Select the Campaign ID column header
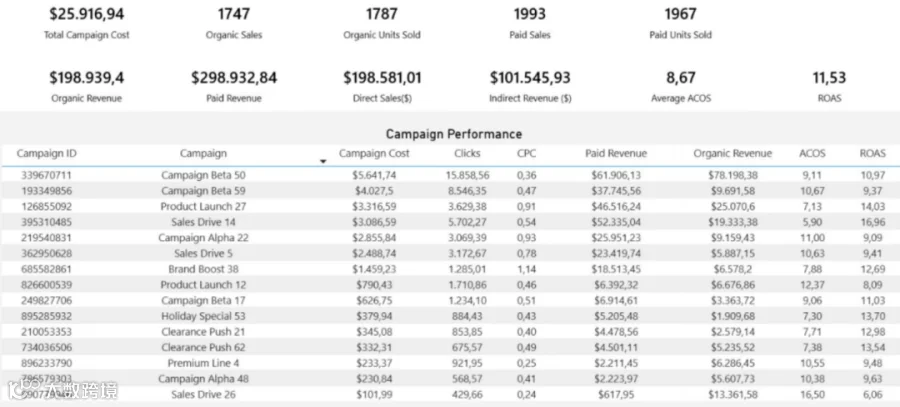900x407 pixels. click(46, 153)
